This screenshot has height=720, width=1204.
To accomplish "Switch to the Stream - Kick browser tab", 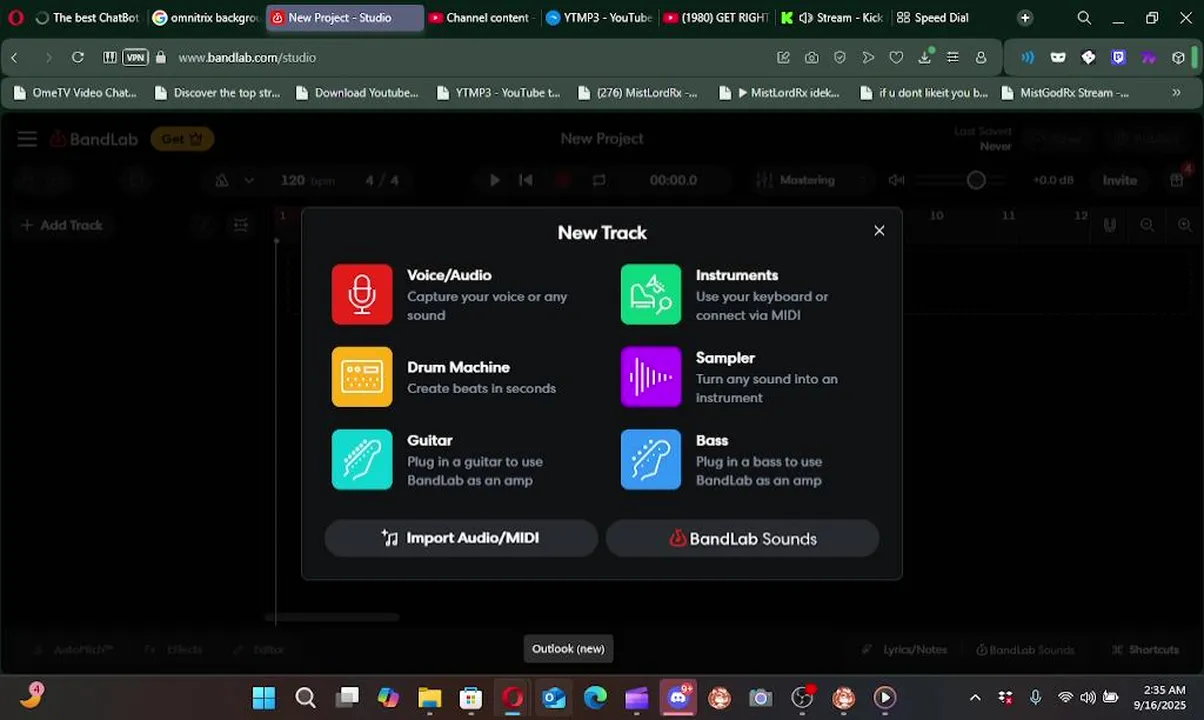I will pyautogui.click(x=833, y=18).
